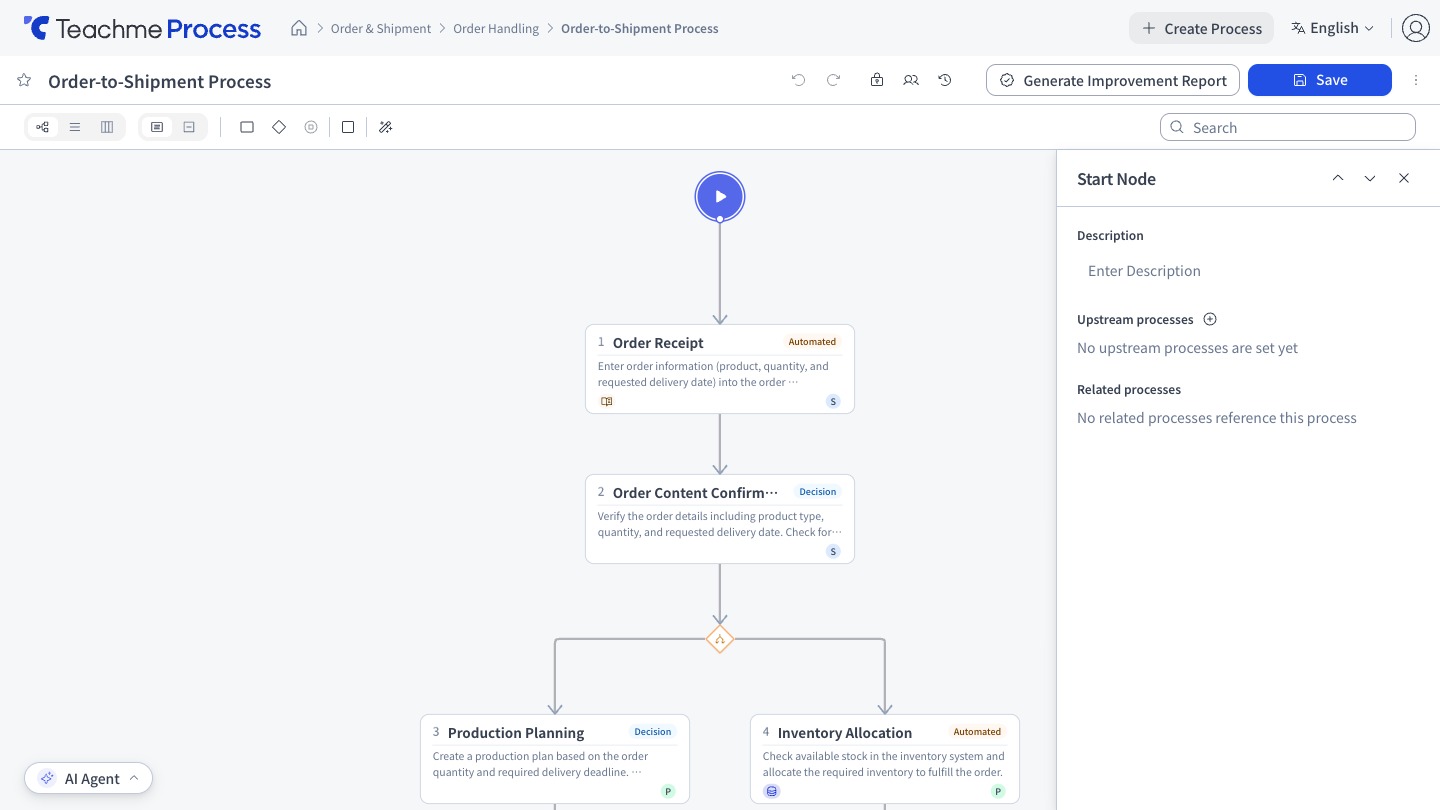This screenshot has width=1440, height=810.
Task: Star the Order-to-Shipment Process as favorite
Action: pyautogui.click(x=24, y=80)
